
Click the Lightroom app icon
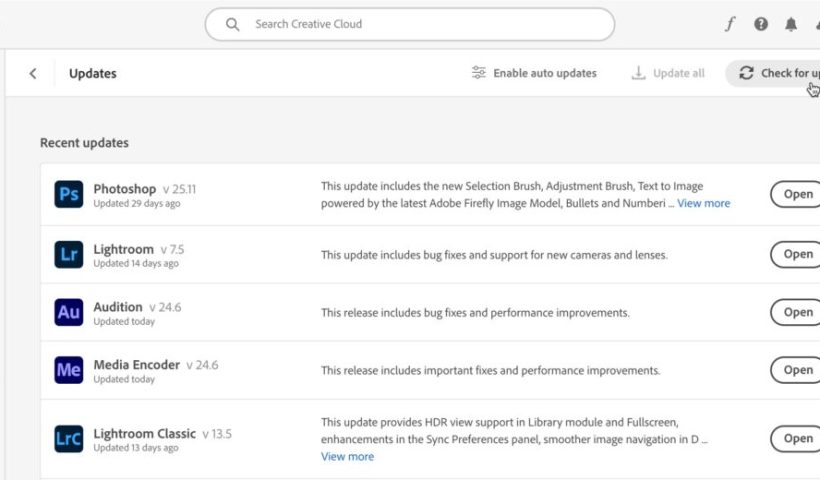coord(69,255)
